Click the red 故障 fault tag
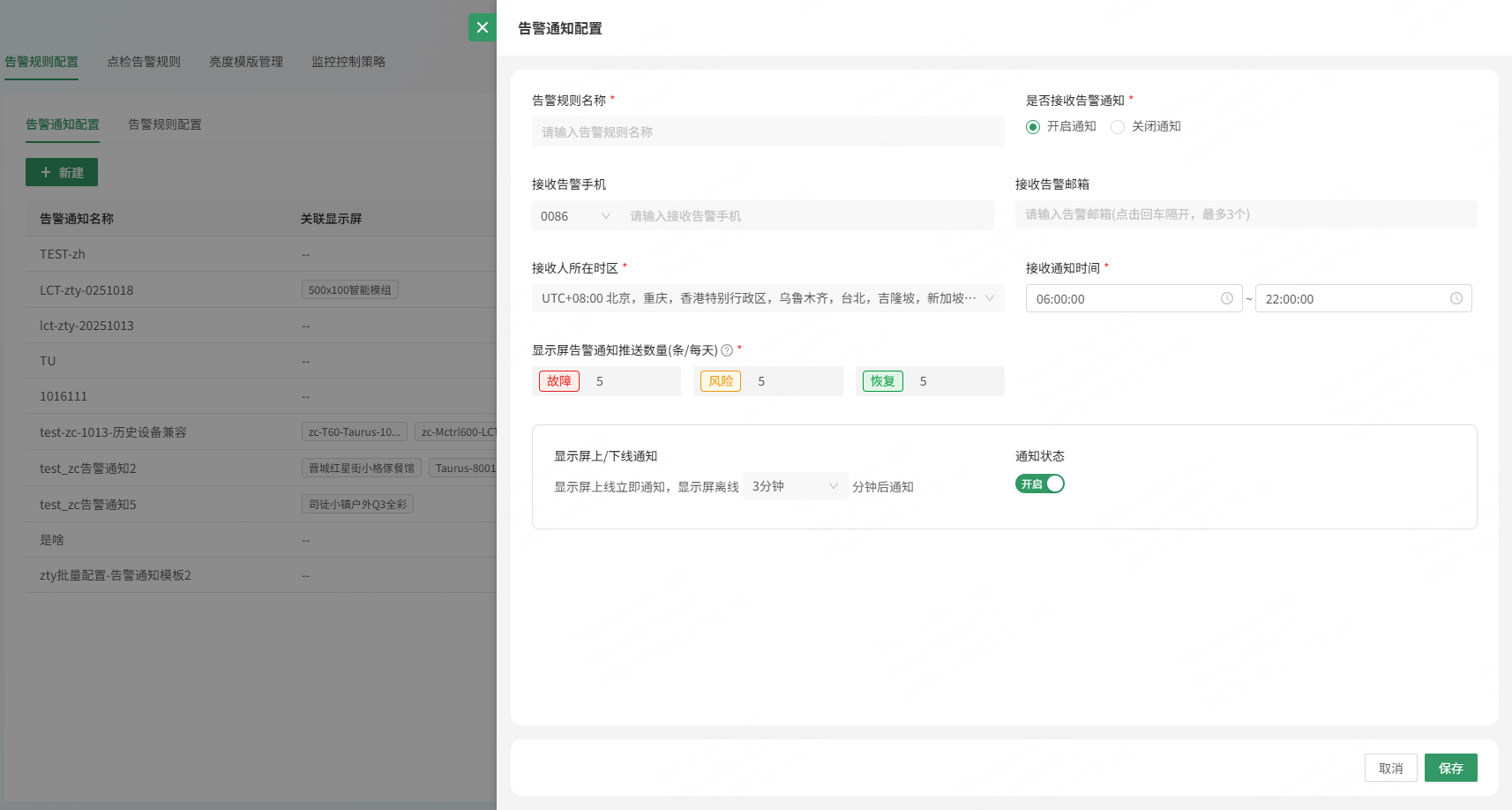 pyautogui.click(x=559, y=381)
